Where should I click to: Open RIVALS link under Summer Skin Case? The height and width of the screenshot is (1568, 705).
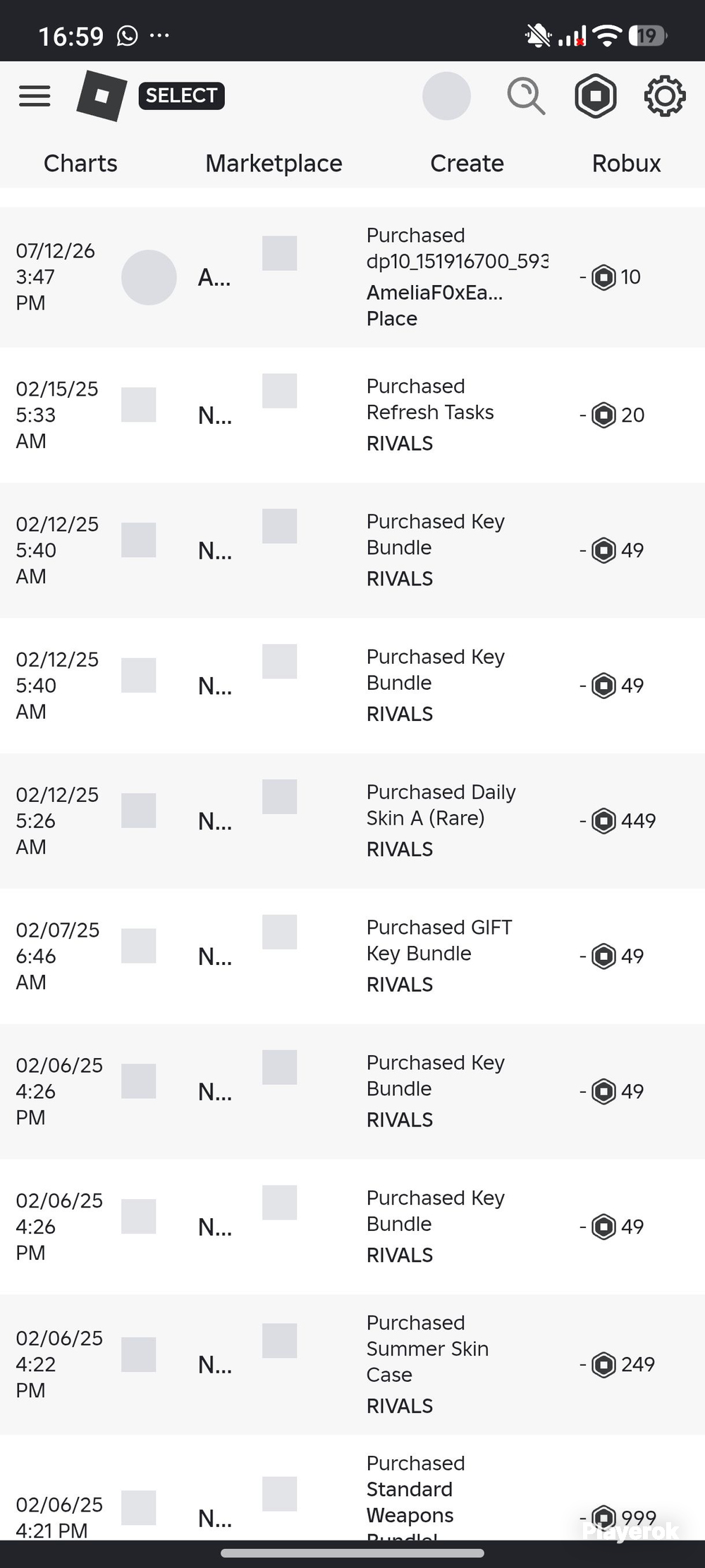[400, 1406]
